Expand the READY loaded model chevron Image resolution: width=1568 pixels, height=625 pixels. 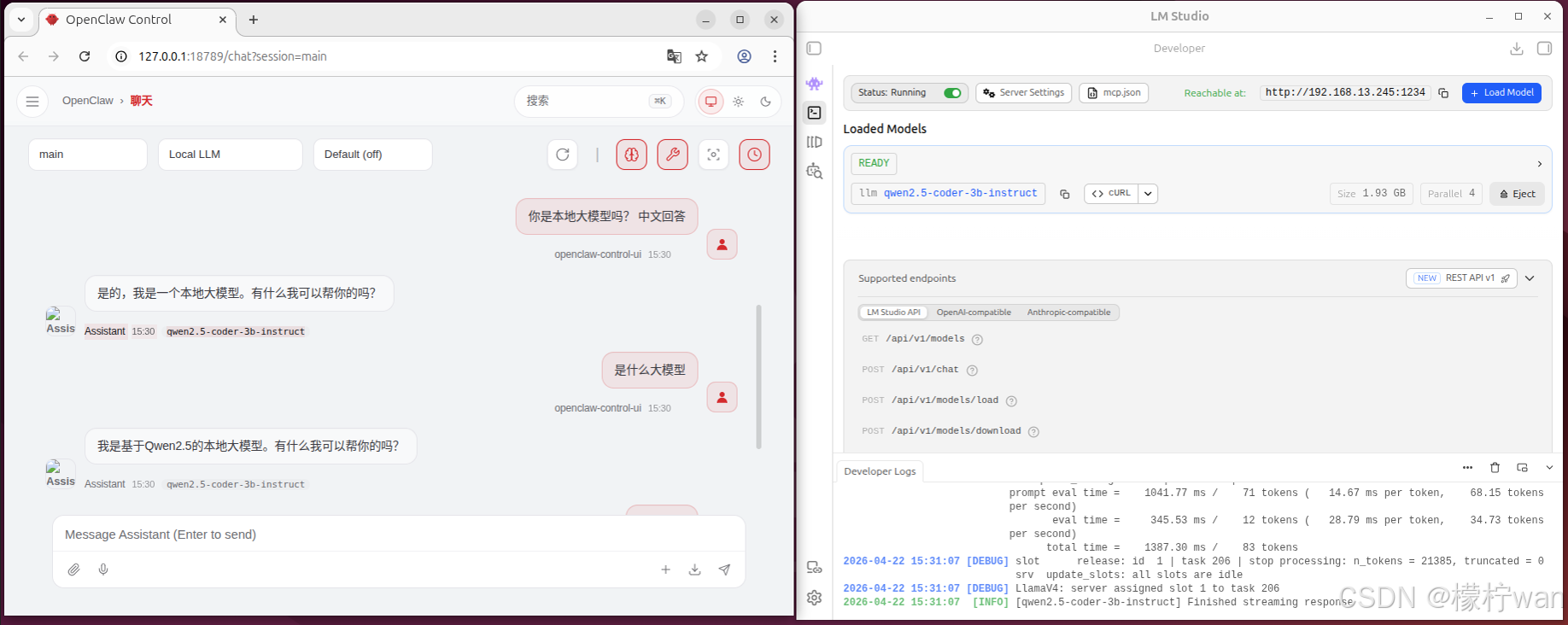[x=1540, y=164]
